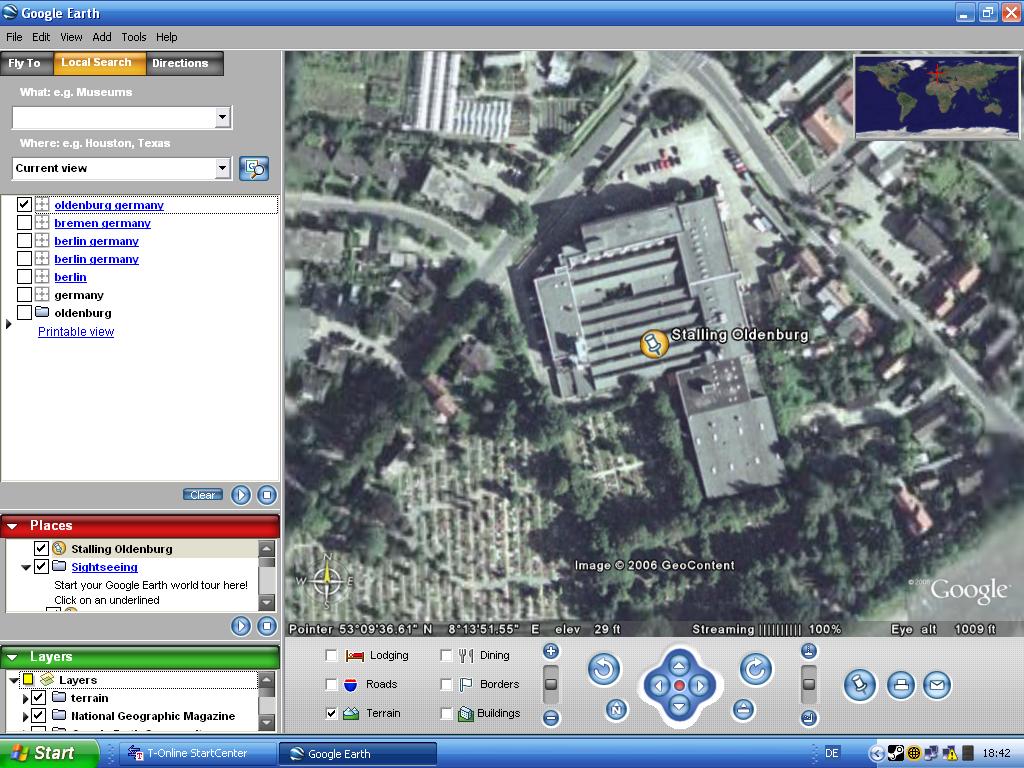Reset the tilt of the view
The image size is (1024, 768).
[743, 709]
